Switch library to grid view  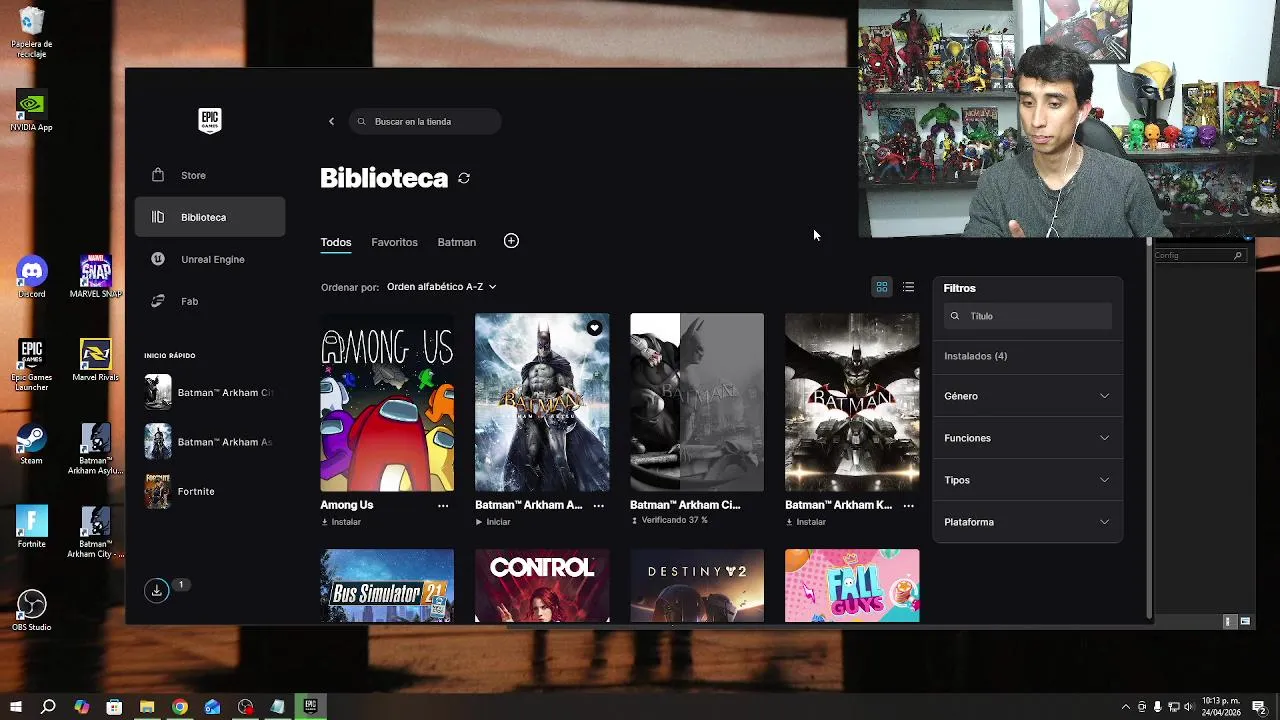882,287
